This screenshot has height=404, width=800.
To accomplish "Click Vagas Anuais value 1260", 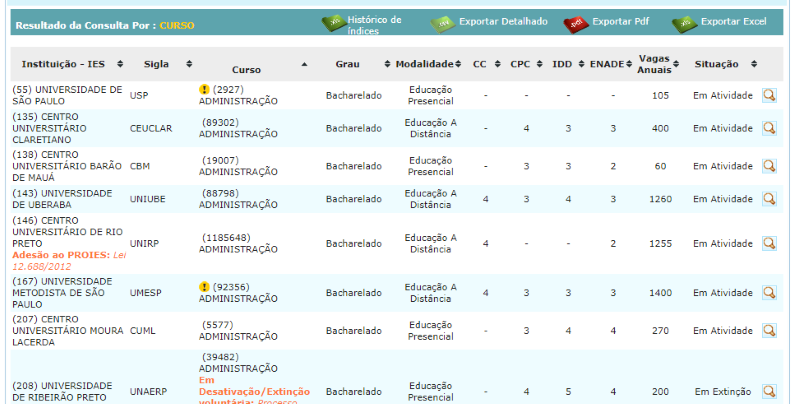I will 660,199.
